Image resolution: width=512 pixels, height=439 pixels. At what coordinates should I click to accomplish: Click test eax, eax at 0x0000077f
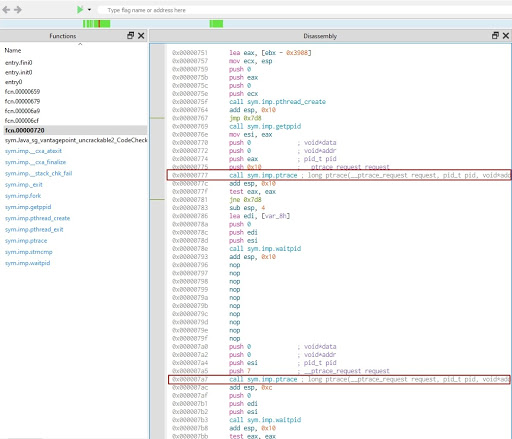(x=252, y=192)
